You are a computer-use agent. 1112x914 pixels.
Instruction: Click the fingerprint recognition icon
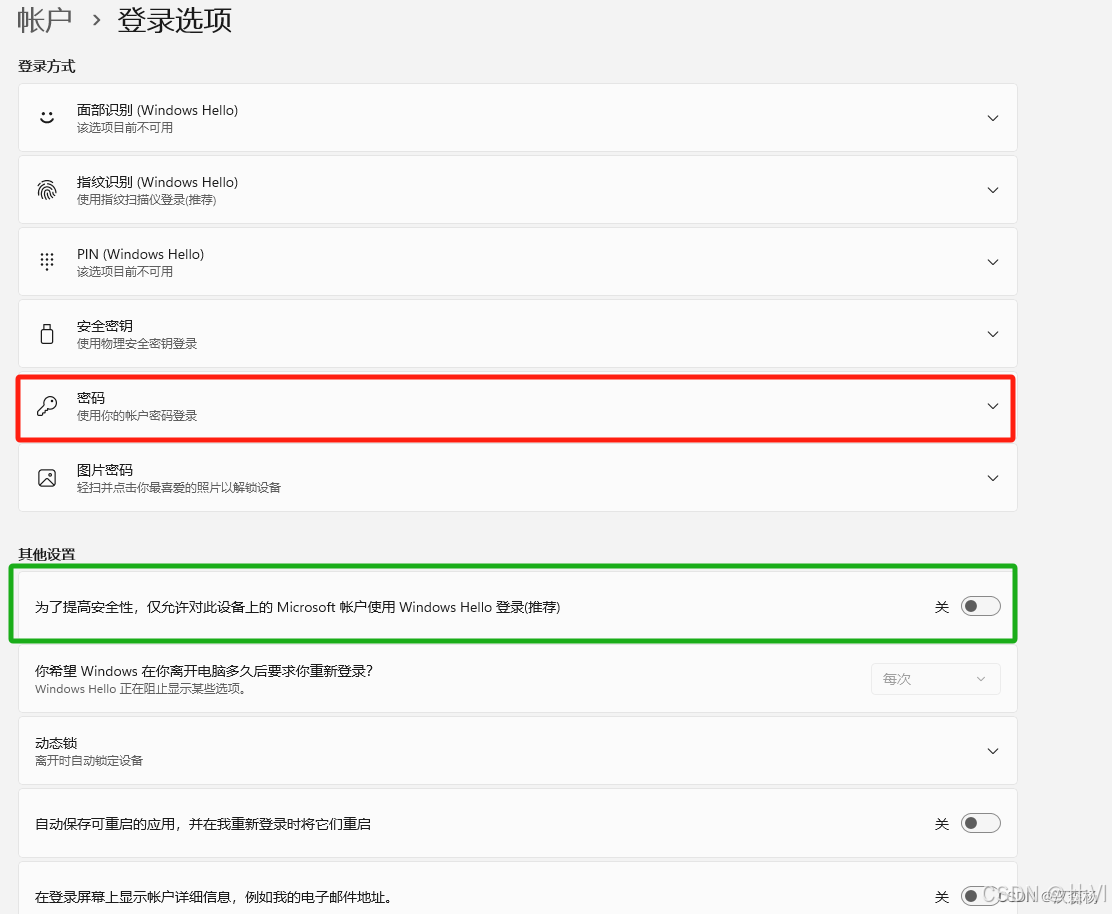point(47,190)
